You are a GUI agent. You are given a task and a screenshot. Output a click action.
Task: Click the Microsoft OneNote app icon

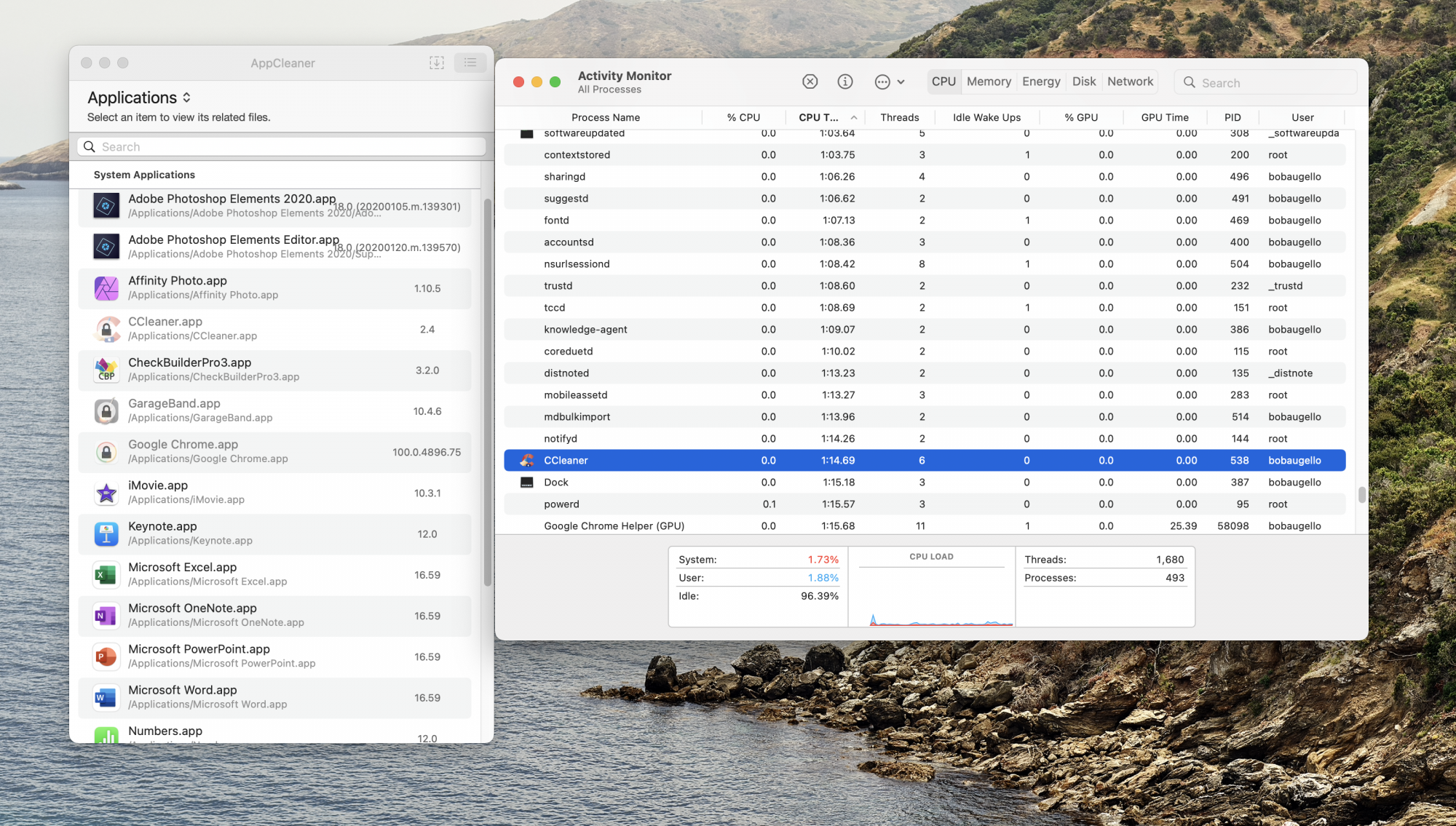tap(106, 616)
